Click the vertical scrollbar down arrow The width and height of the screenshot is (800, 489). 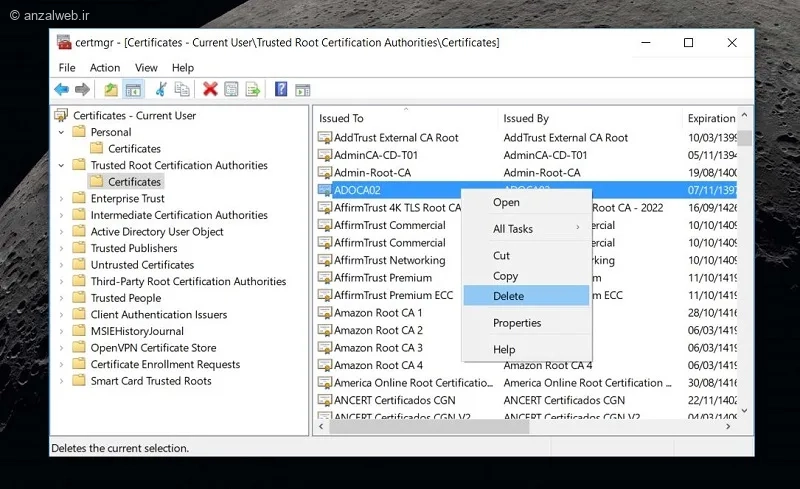[744, 410]
